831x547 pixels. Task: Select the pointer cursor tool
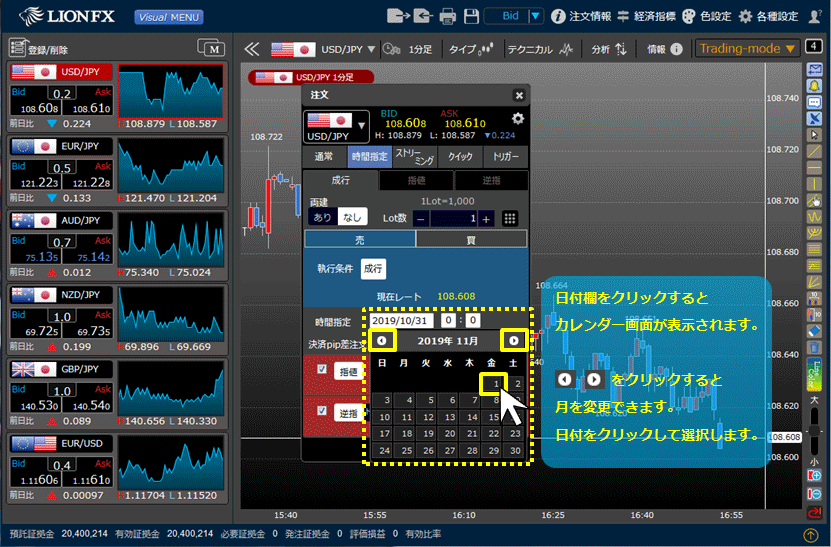[814, 135]
